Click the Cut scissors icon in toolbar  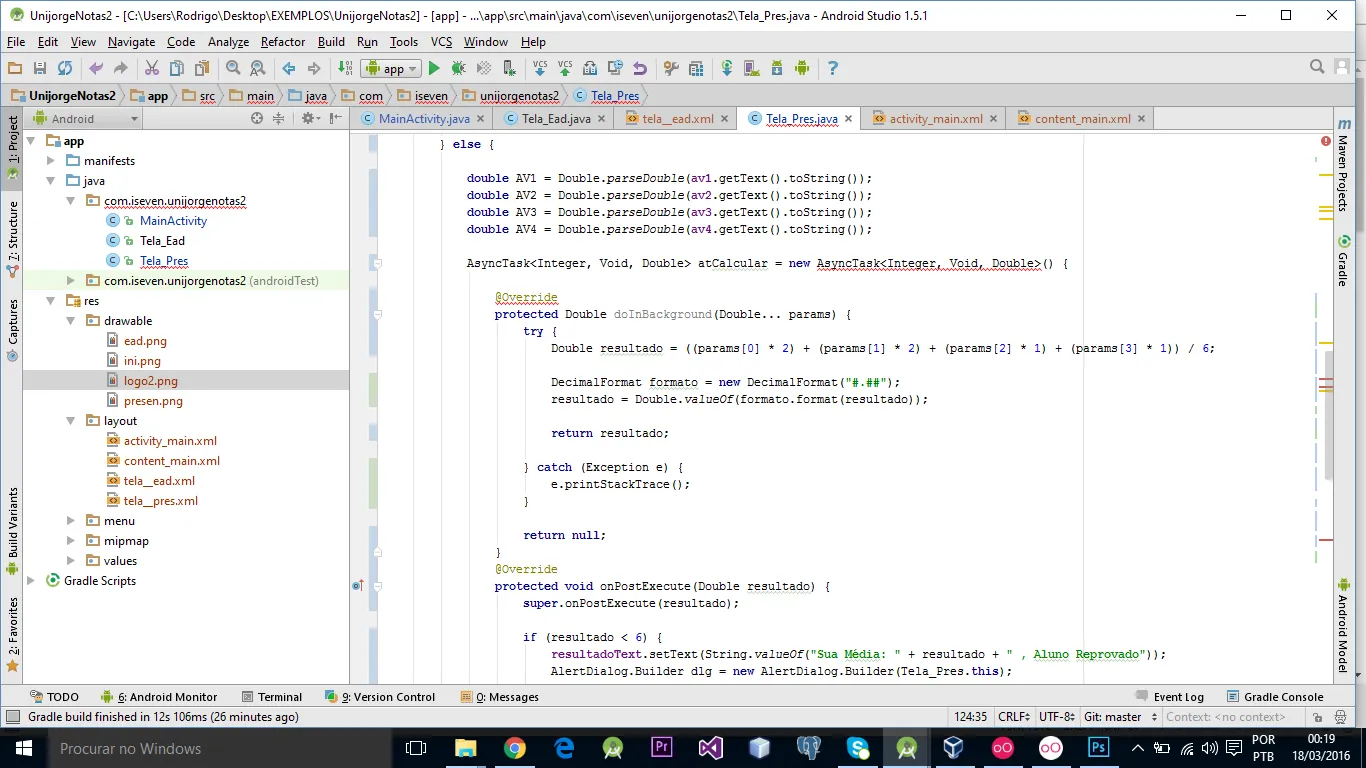[152, 68]
